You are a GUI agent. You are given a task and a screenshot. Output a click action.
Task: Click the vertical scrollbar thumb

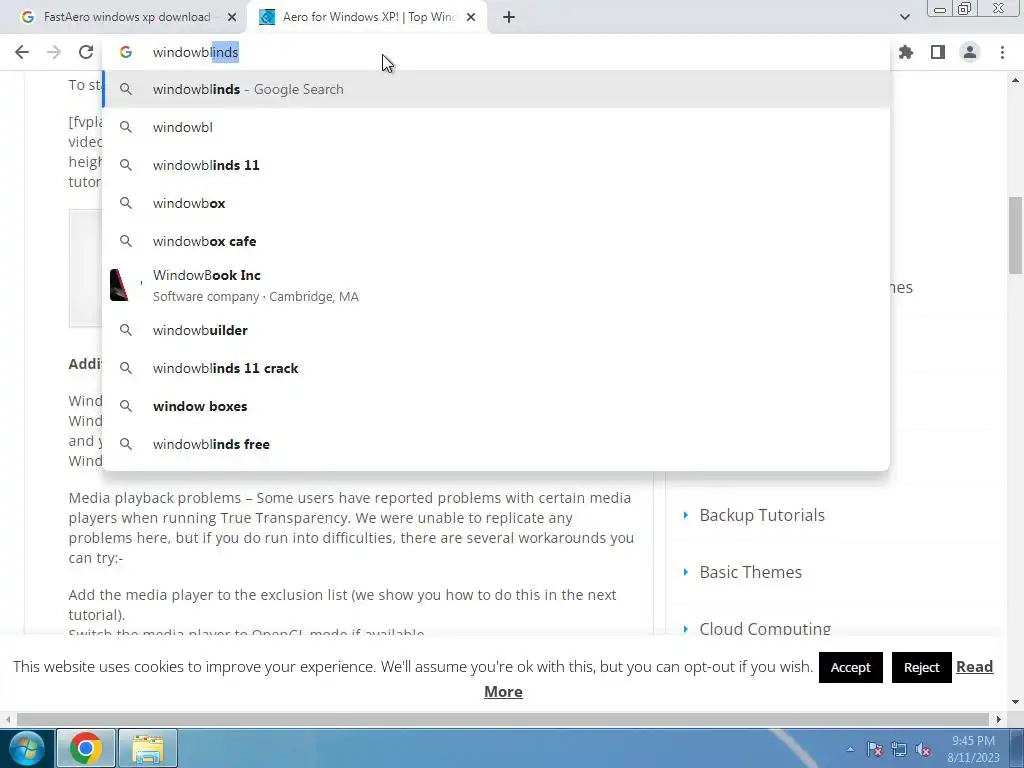(1015, 235)
